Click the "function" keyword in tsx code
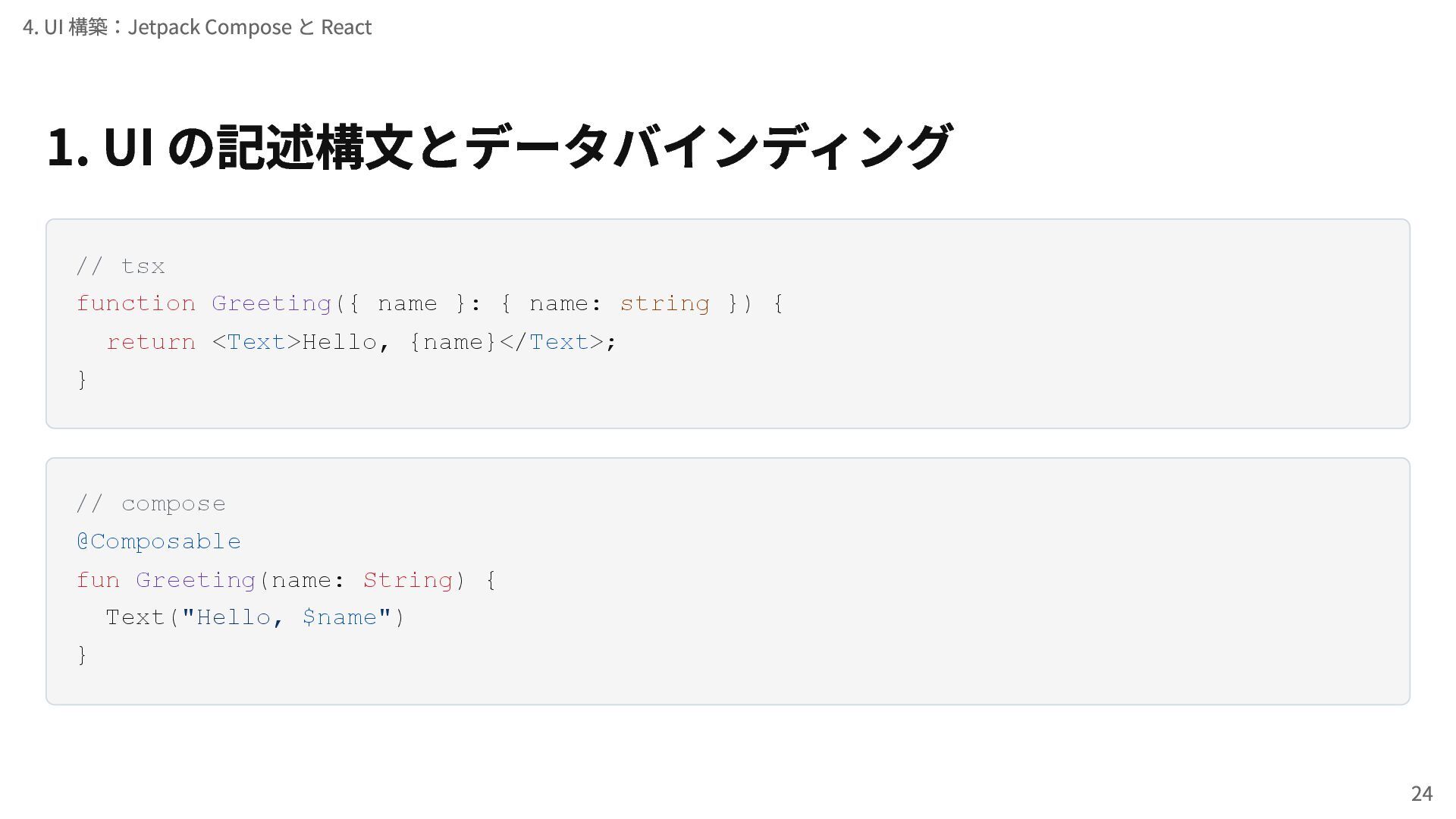 (136, 303)
